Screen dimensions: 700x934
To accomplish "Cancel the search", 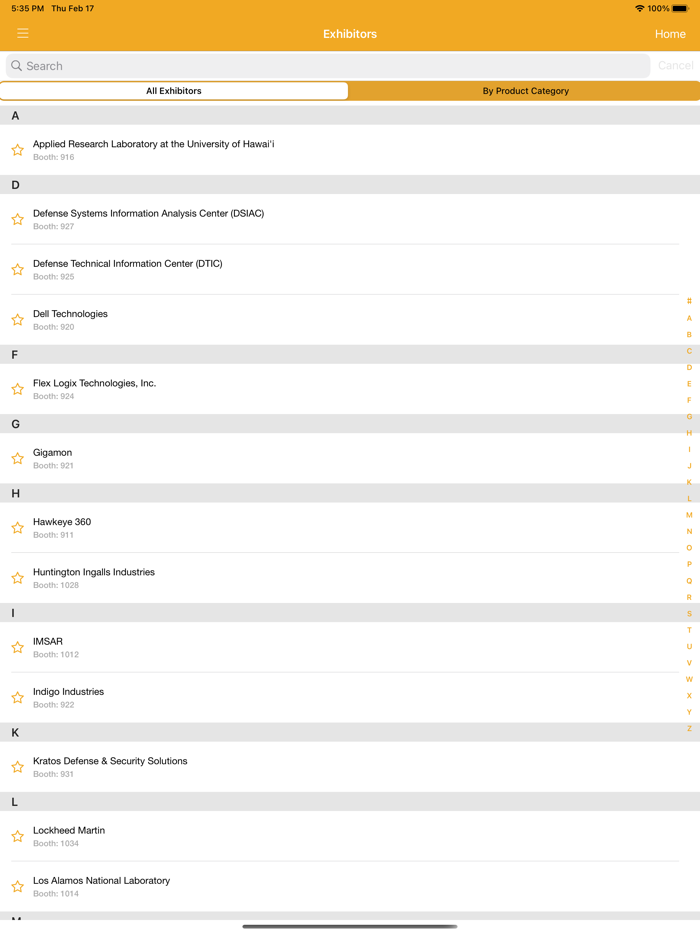I will click(x=675, y=66).
